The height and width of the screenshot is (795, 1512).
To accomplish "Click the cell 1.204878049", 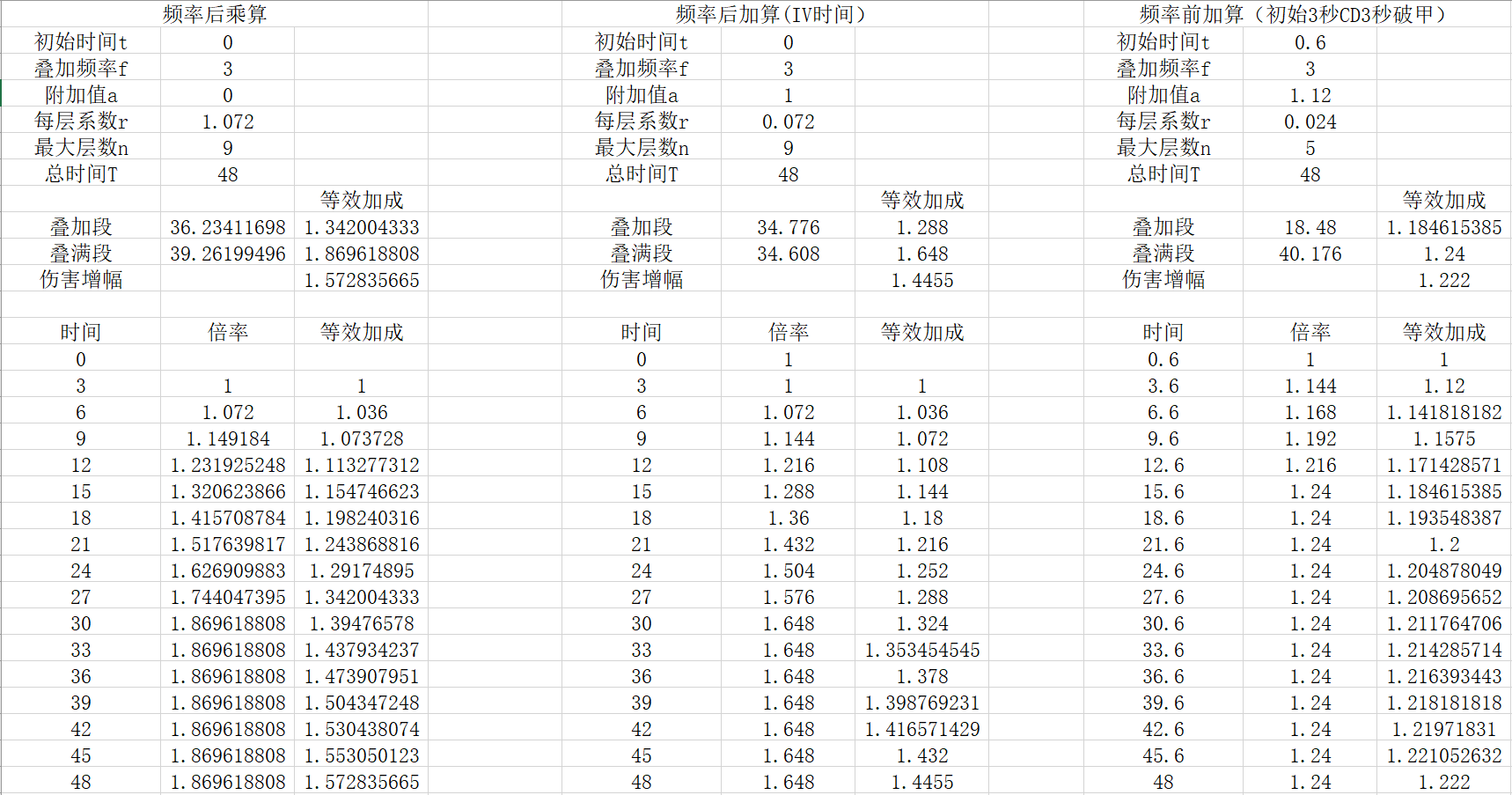I will point(1444,570).
